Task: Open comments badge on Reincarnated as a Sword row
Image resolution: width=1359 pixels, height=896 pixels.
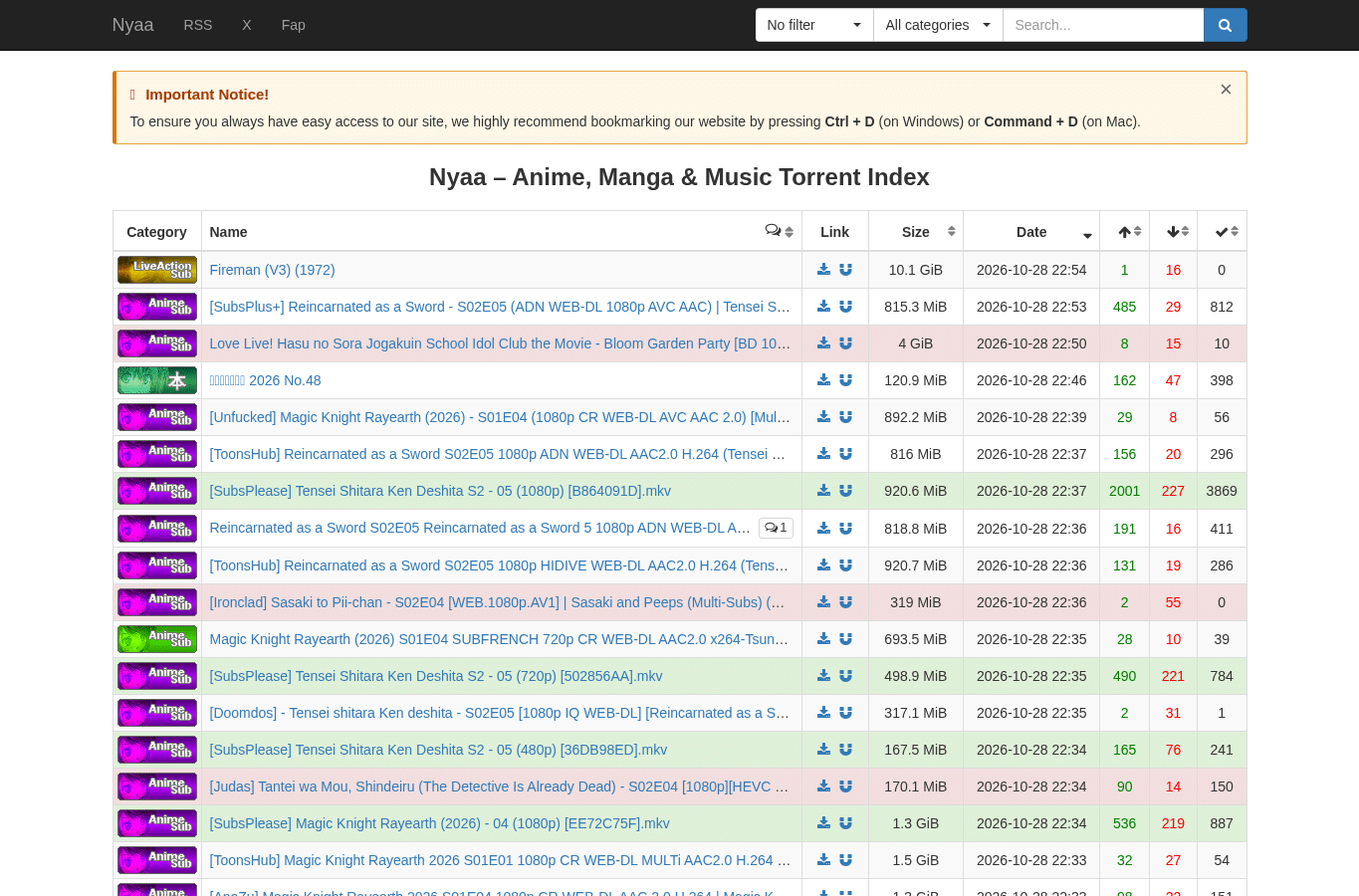Action: pyautogui.click(x=776, y=528)
